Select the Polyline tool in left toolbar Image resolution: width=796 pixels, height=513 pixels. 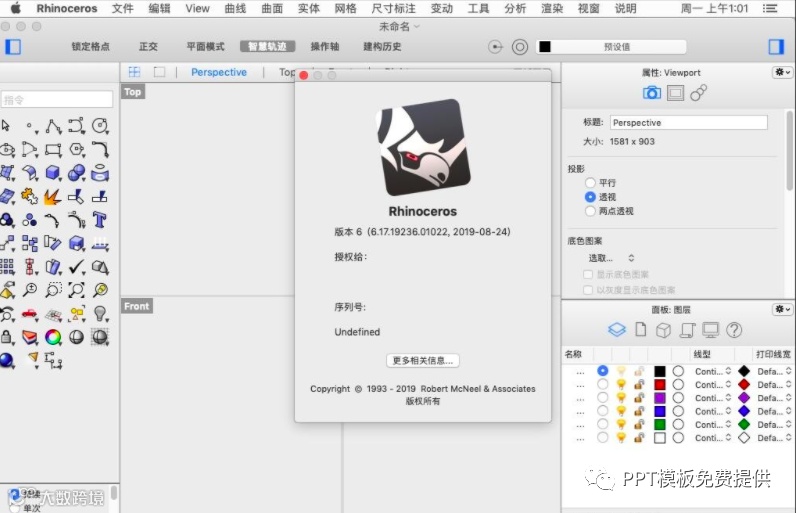point(53,126)
